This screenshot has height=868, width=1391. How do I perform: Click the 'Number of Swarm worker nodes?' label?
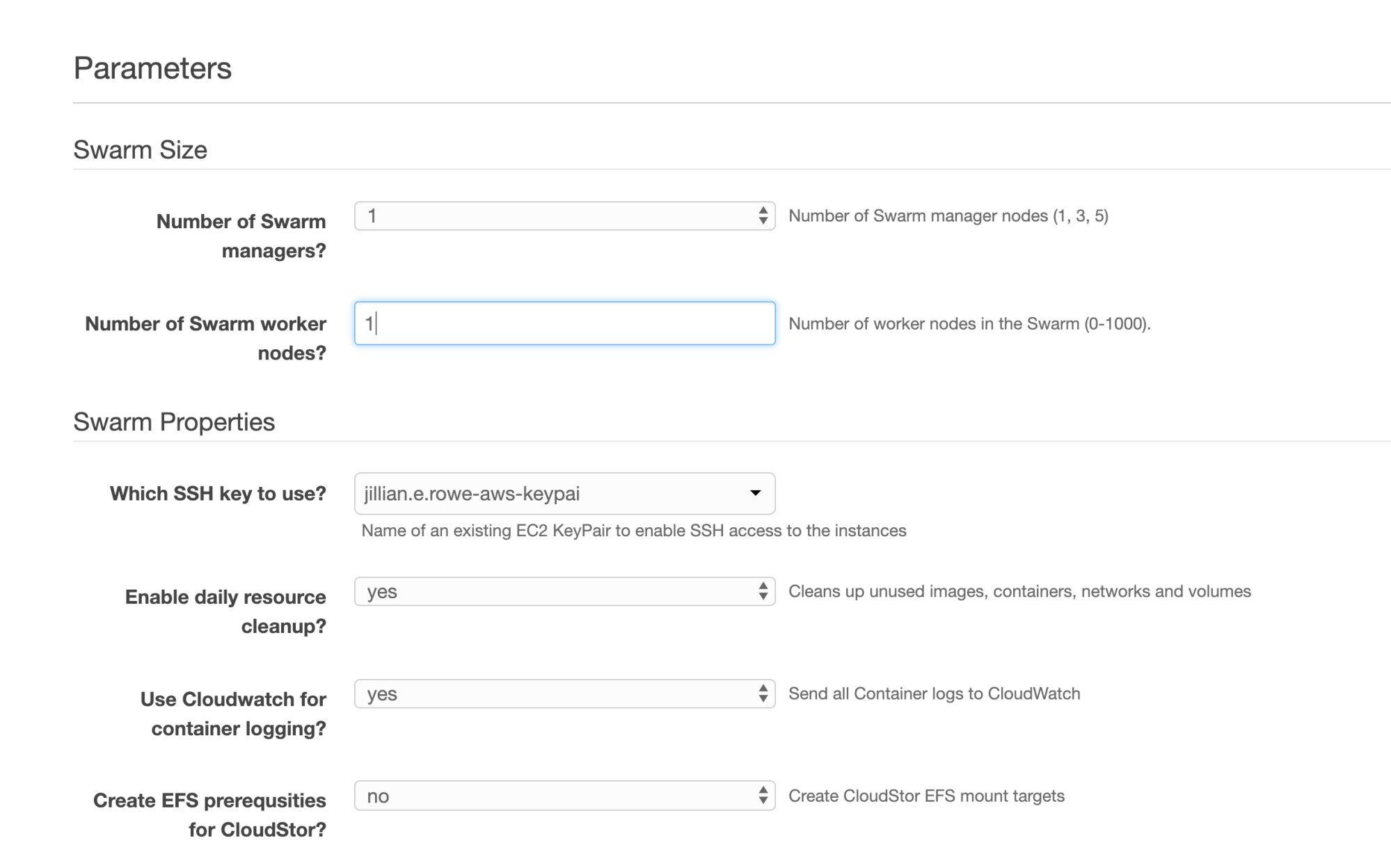point(205,338)
